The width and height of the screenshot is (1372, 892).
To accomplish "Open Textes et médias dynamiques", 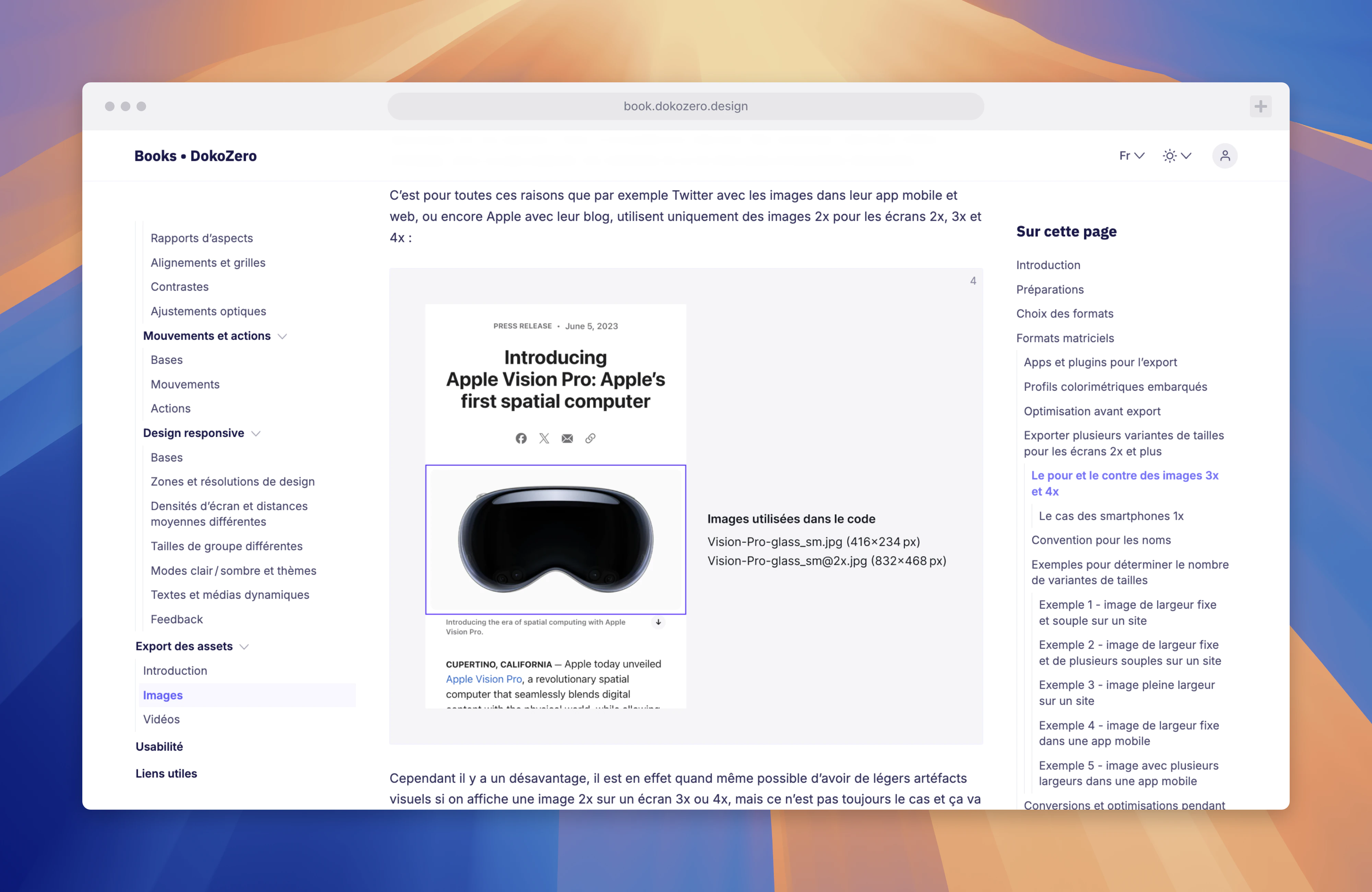I will point(230,595).
